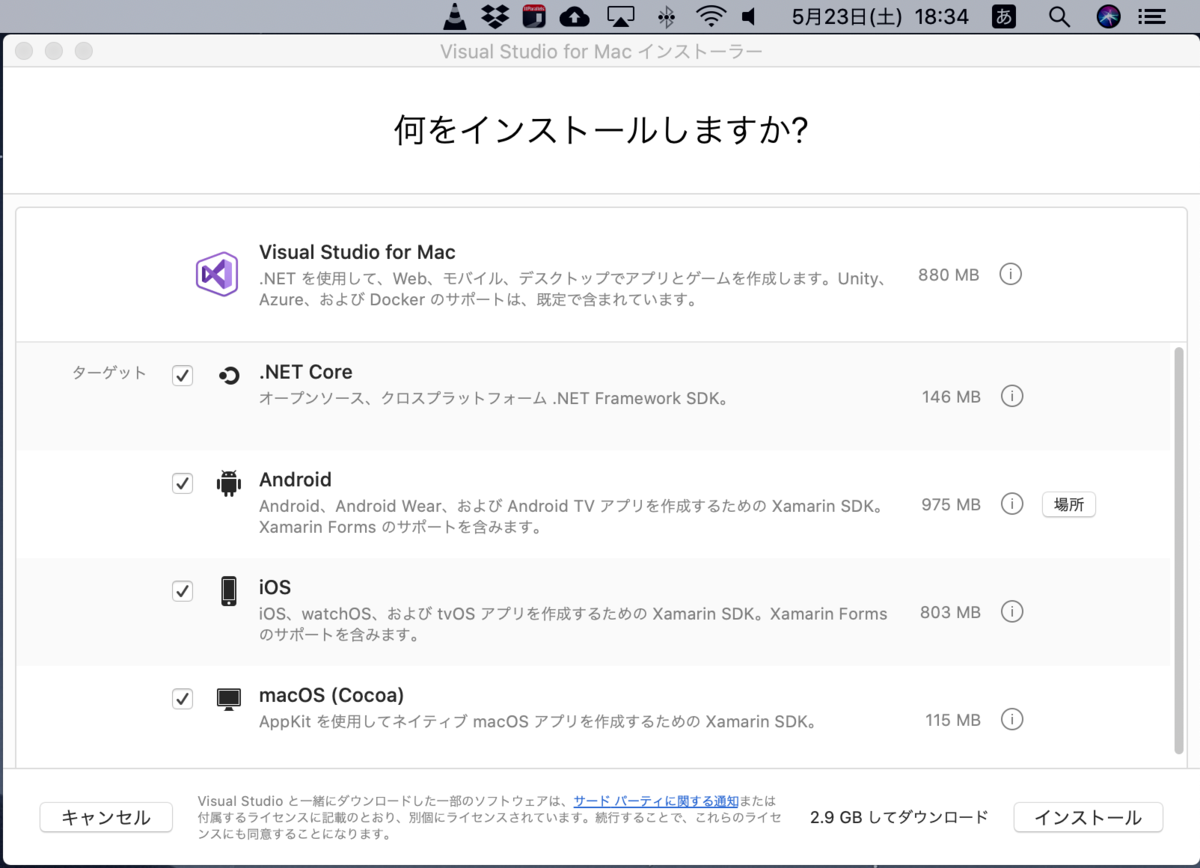Image resolution: width=1200 pixels, height=868 pixels.
Task: Click the macOS (Cocoa) display icon
Action: tap(228, 699)
